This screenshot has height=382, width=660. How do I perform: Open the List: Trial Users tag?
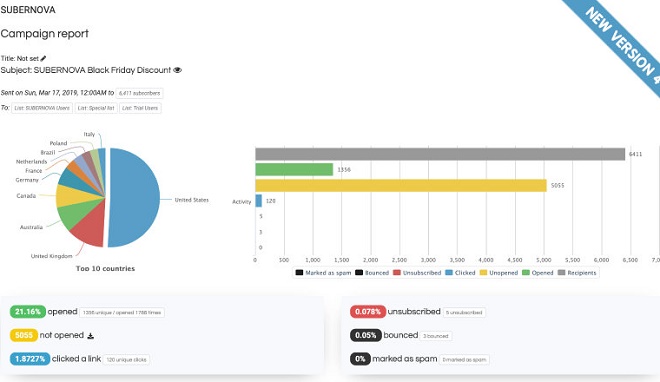140,108
